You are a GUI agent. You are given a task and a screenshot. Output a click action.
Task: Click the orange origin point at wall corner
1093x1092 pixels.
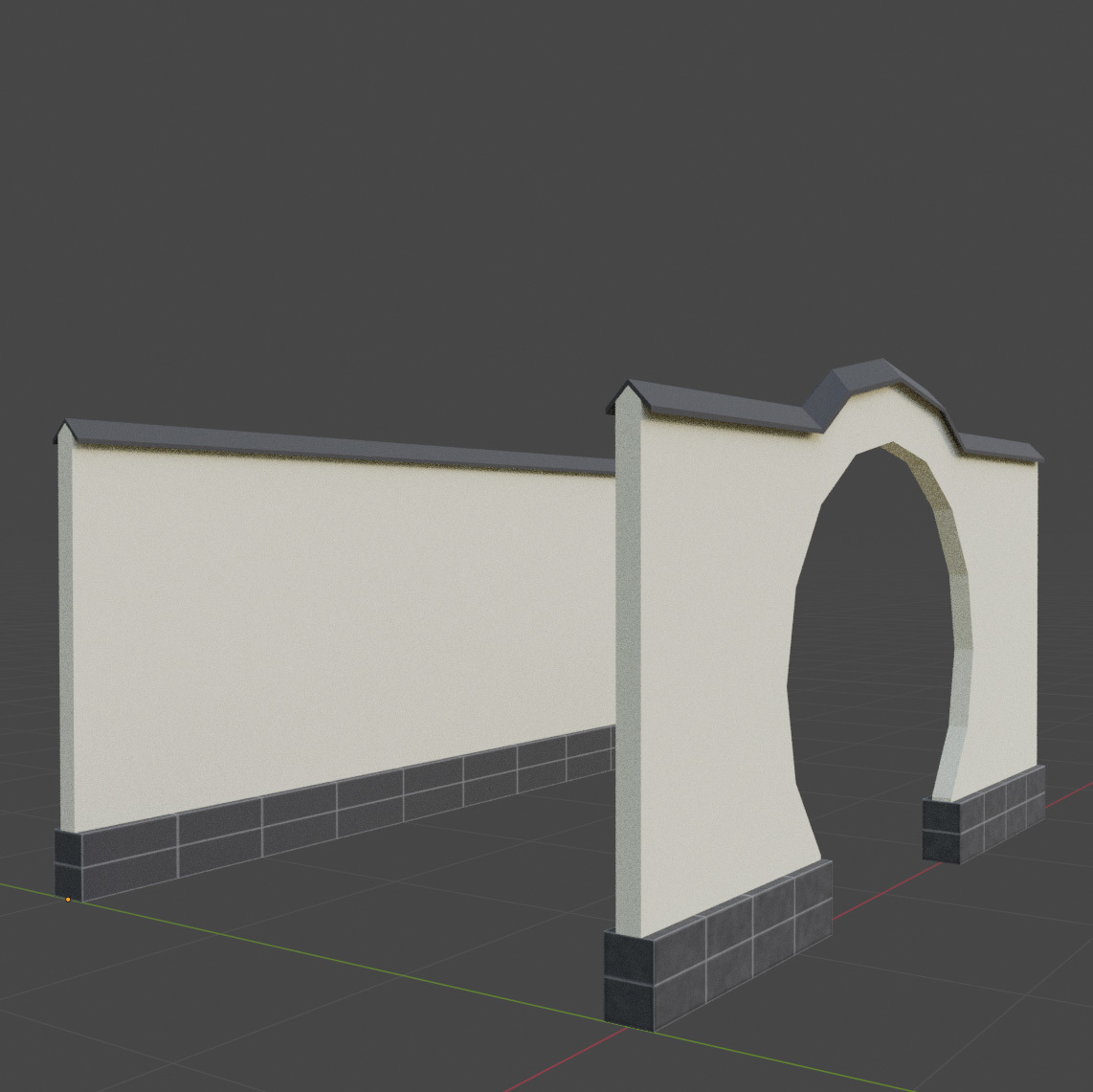pos(68,900)
